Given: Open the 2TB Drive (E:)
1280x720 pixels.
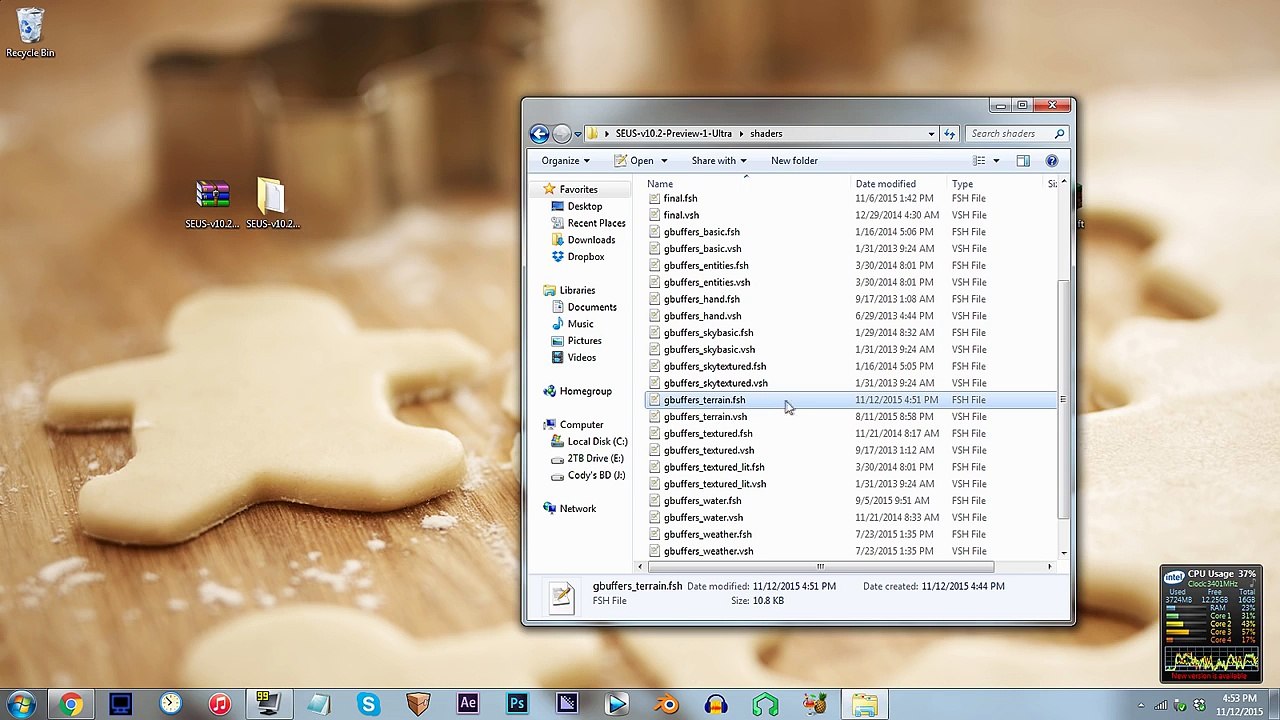Looking at the screenshot, I should [595, 459].
